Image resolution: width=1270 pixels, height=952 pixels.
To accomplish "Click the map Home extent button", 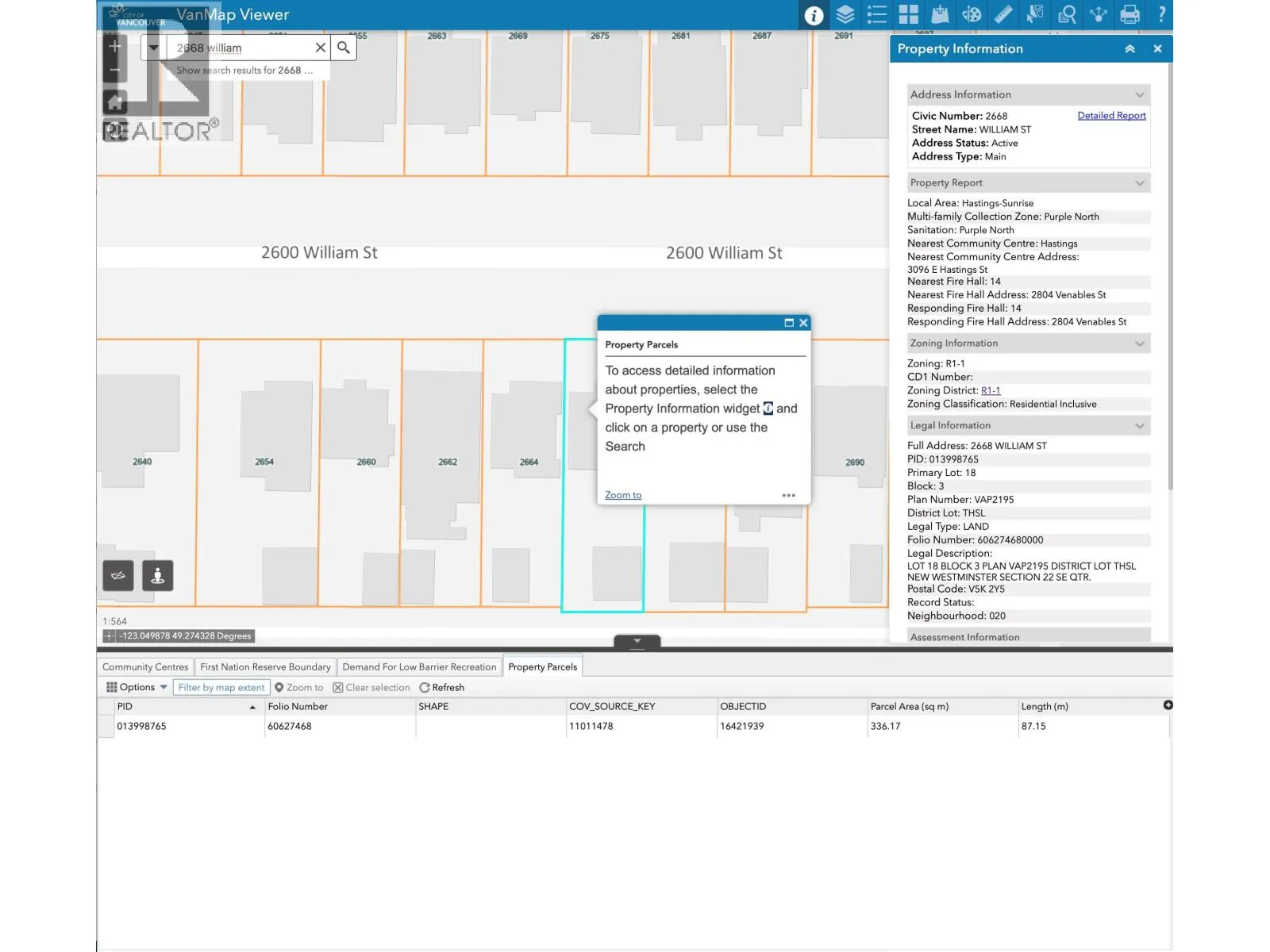I will point(115,102).
